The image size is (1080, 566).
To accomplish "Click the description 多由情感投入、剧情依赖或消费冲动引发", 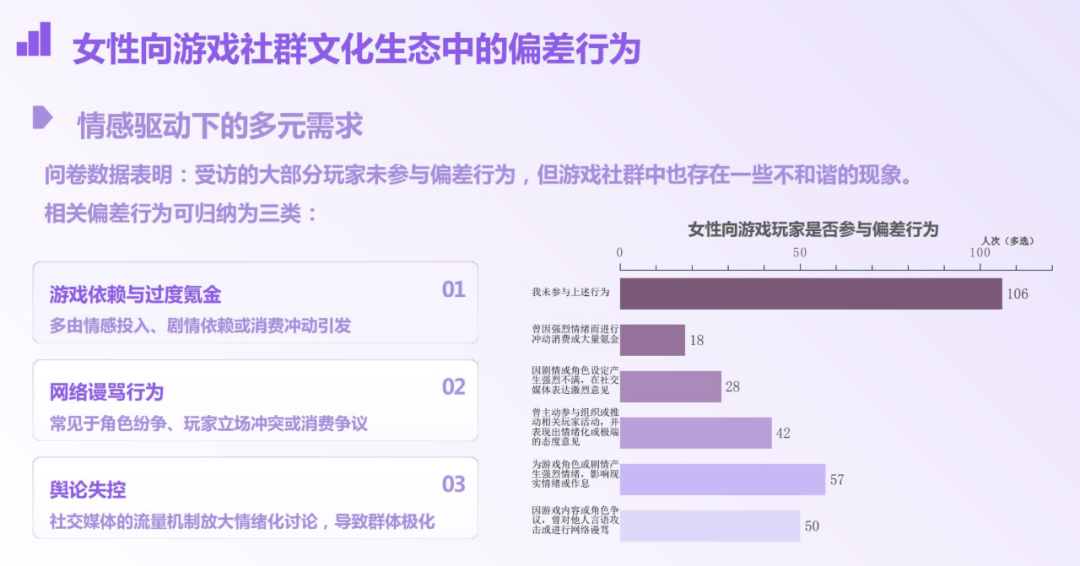I will 200,325.
